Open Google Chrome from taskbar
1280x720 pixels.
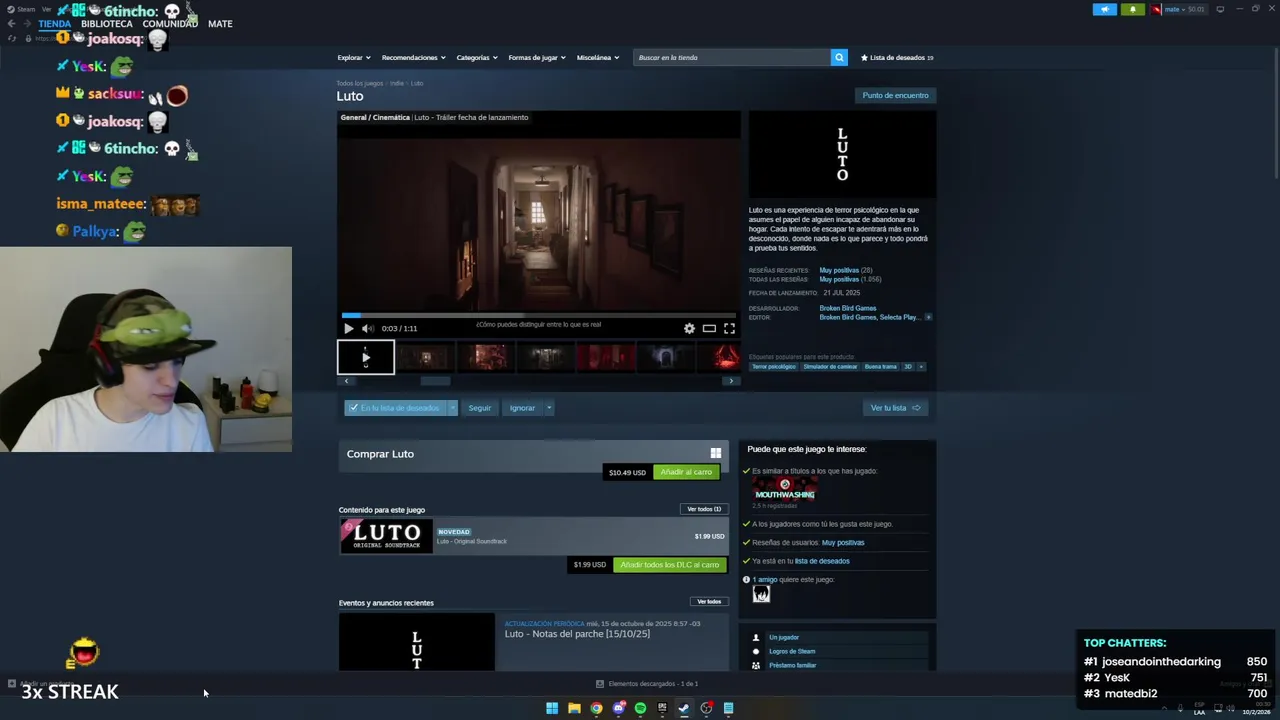596,708
